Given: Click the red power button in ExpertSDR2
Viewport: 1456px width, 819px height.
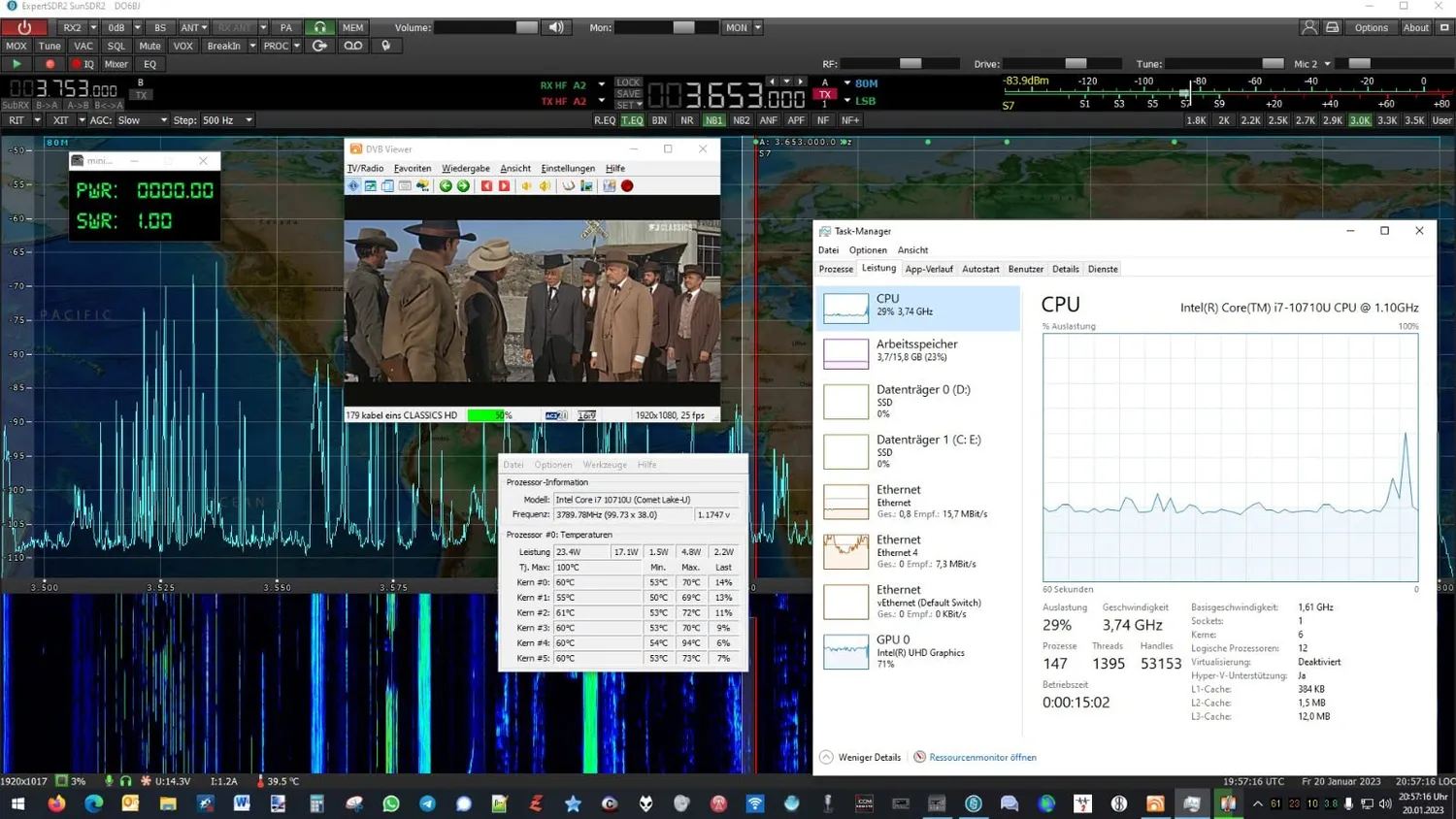Looking at the screenshot, I should [24, 28].
